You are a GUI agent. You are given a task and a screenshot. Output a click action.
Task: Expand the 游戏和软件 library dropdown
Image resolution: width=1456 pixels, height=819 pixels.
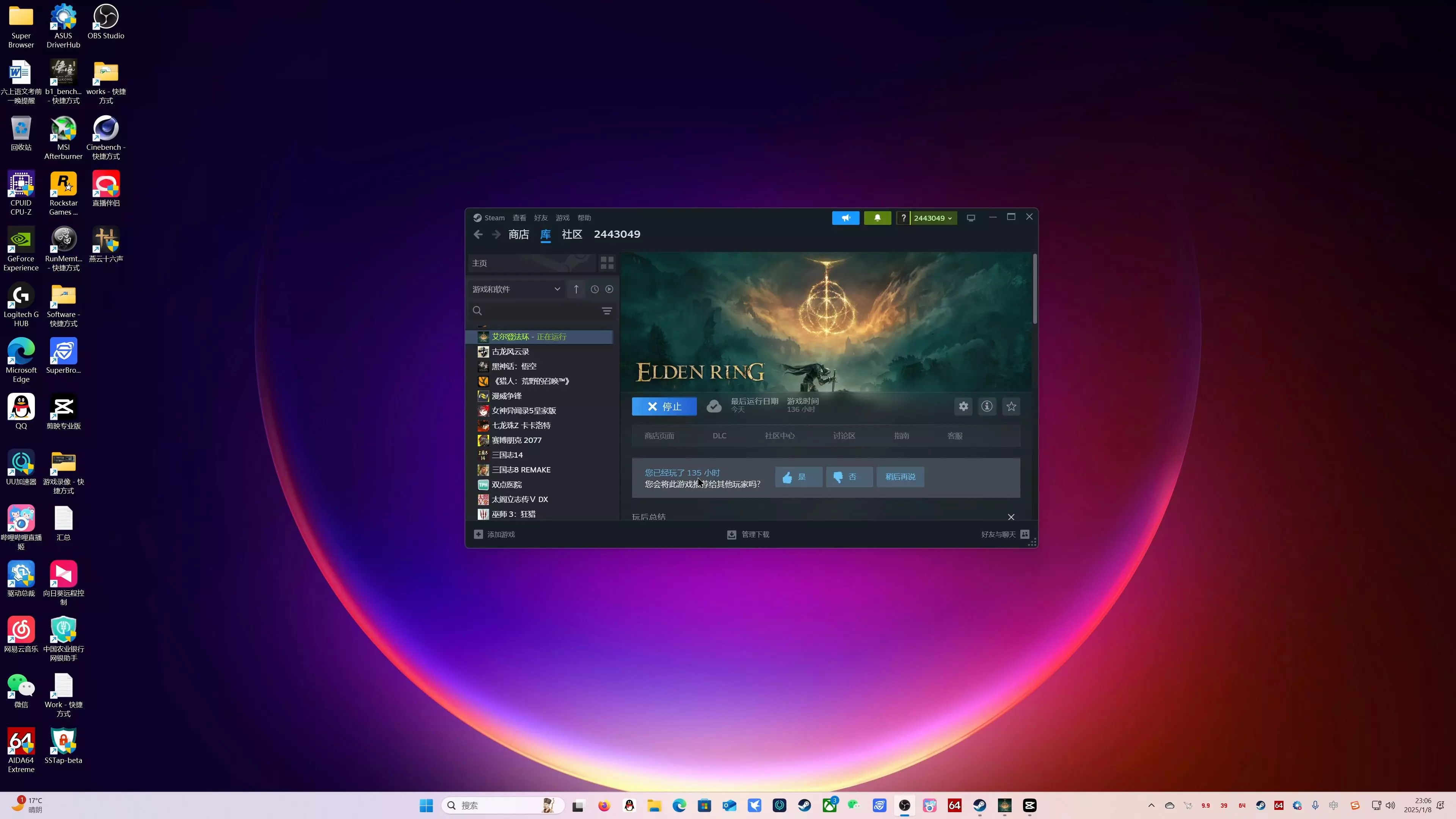[x=516, y=289]
